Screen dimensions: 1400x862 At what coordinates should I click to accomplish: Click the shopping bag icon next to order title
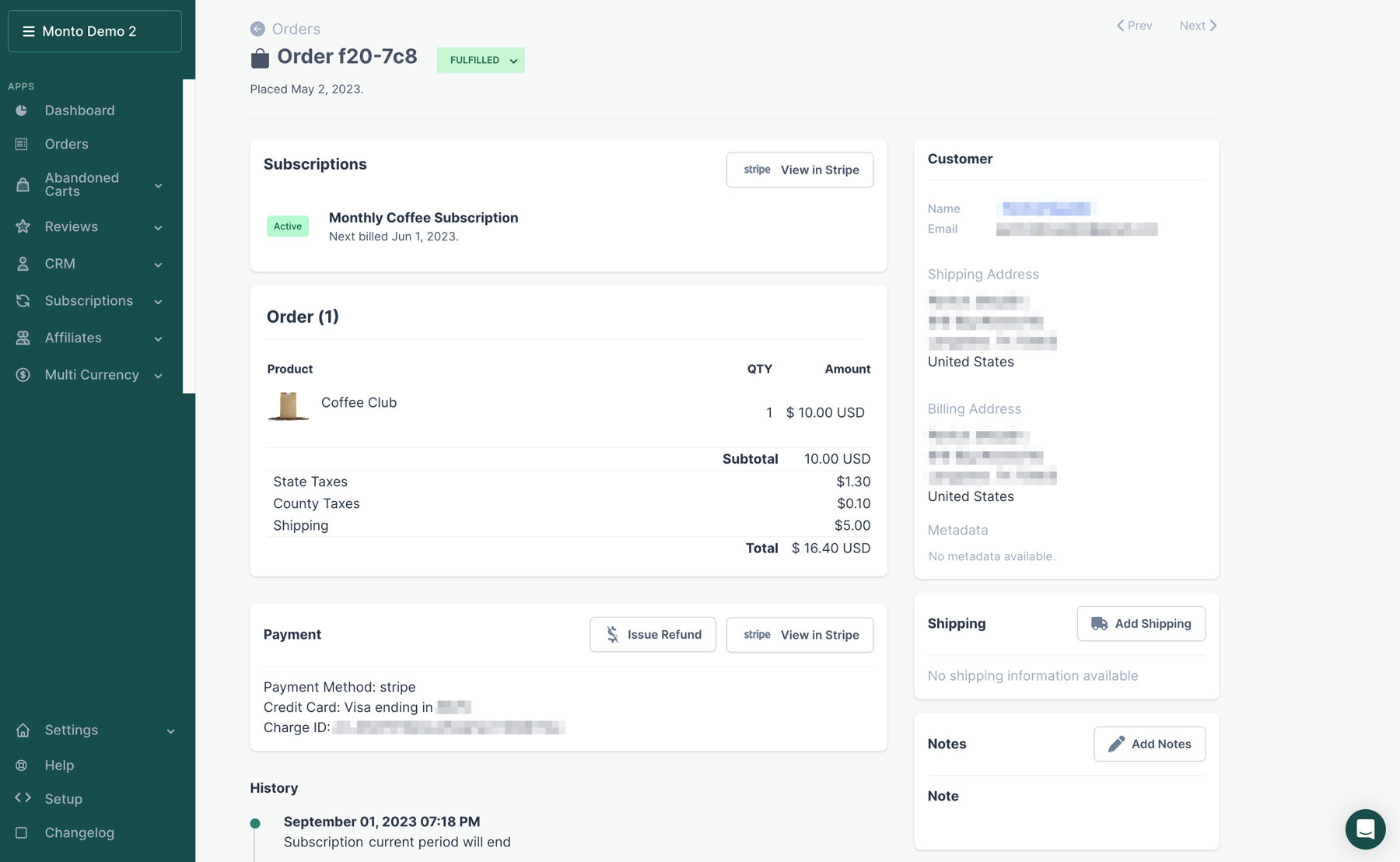pyautogui.click(x=260, y=58)
